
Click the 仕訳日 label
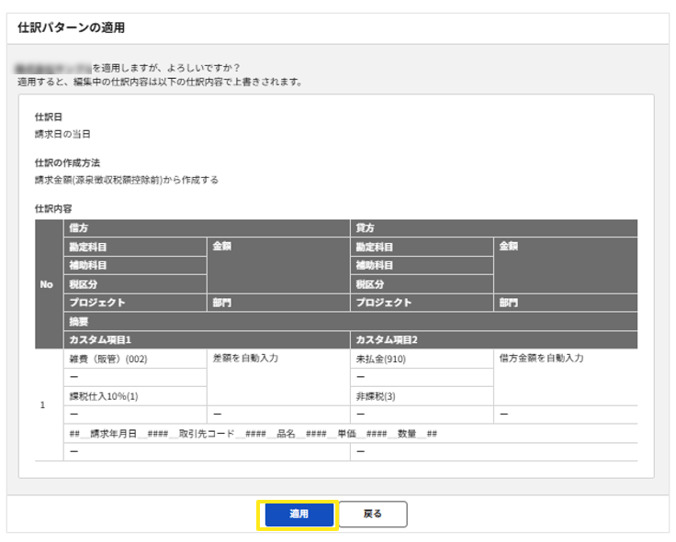(48, 117)
